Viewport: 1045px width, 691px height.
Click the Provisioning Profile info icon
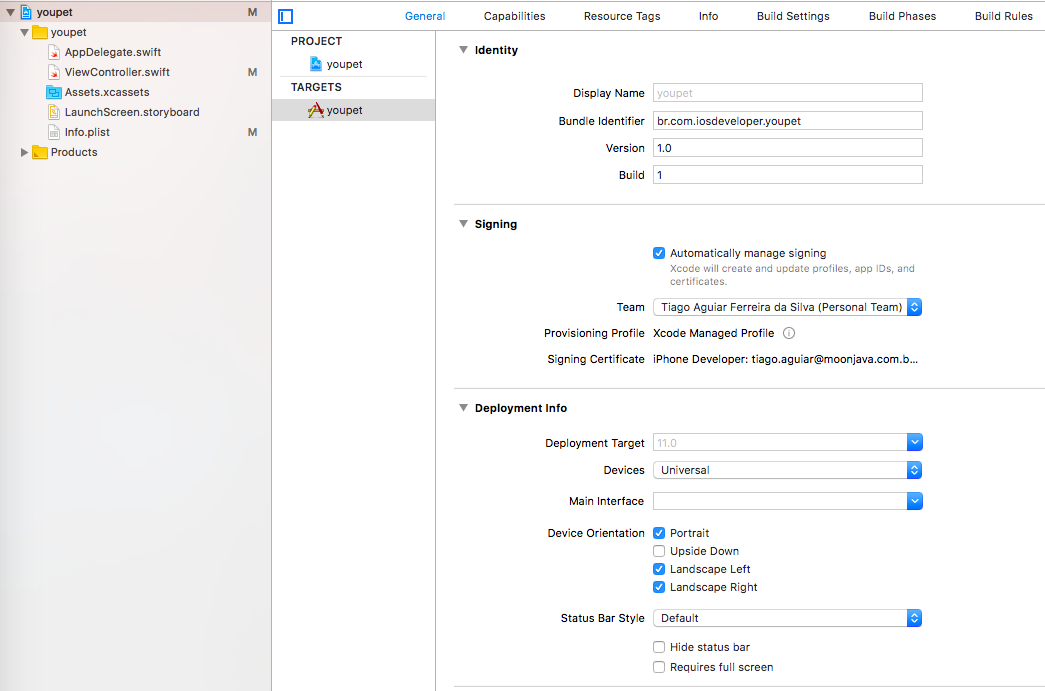pos(788,333)
